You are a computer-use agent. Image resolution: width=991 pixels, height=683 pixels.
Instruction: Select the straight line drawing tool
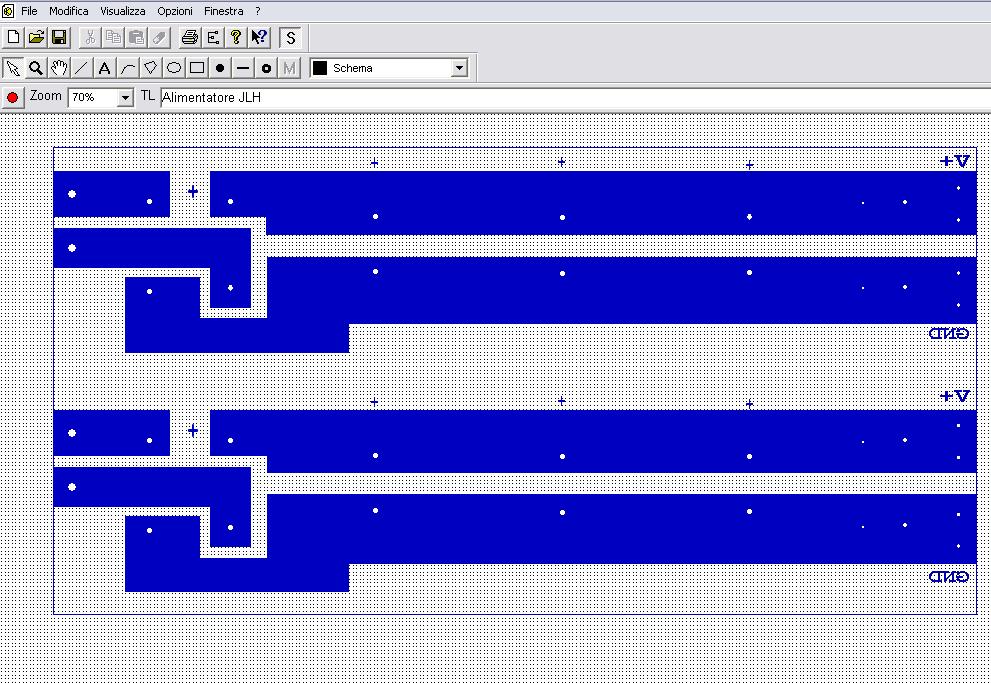click(x=82, y=68)
